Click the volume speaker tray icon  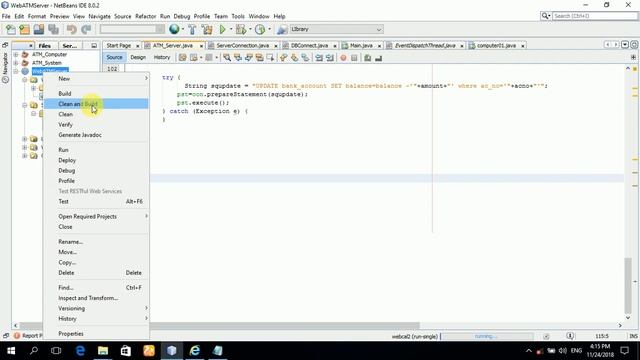click(563, 351)
